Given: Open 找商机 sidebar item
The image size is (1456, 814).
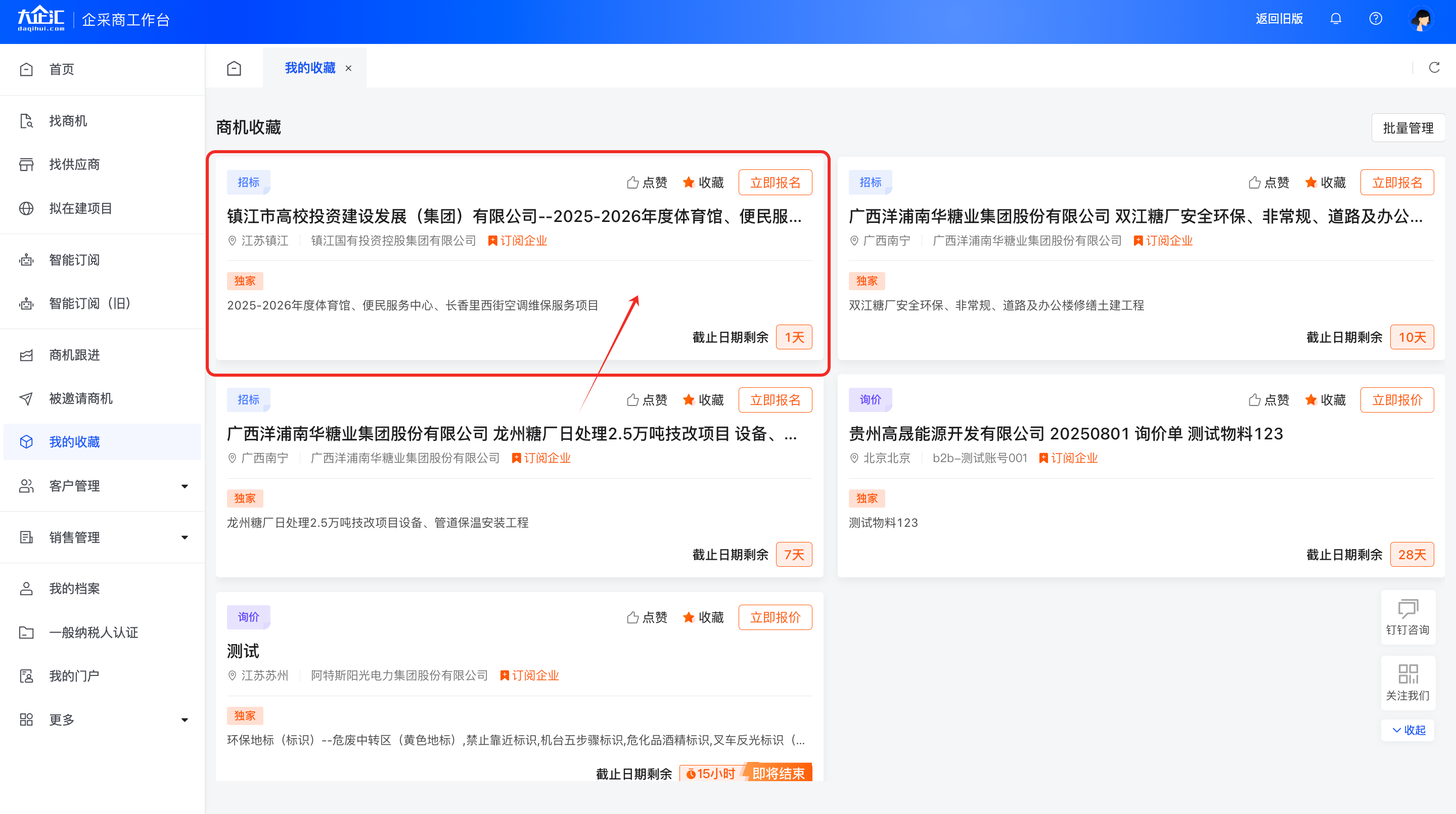Looking at the screenshot, I should pyautogui.click(x=102, y=121).
